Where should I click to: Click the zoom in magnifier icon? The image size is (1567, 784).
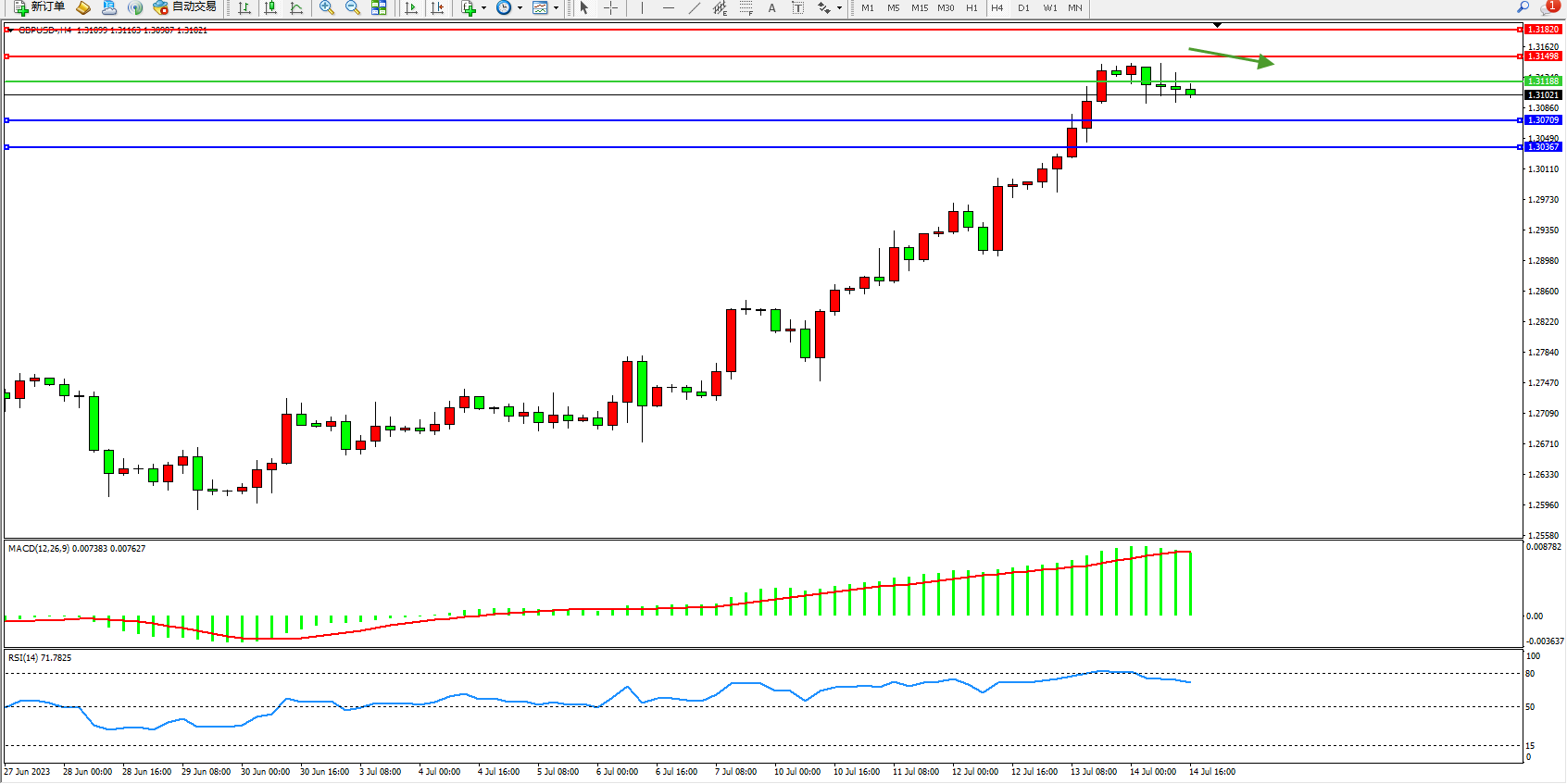pos(326,7)
